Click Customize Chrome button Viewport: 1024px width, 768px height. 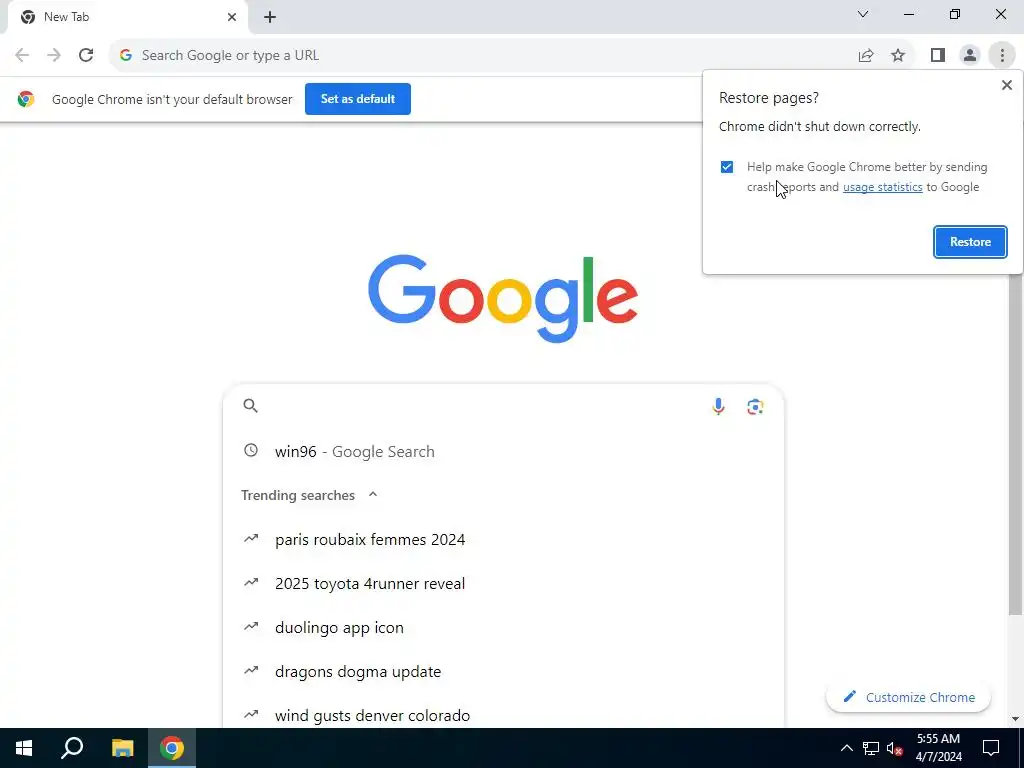(908, 697)
